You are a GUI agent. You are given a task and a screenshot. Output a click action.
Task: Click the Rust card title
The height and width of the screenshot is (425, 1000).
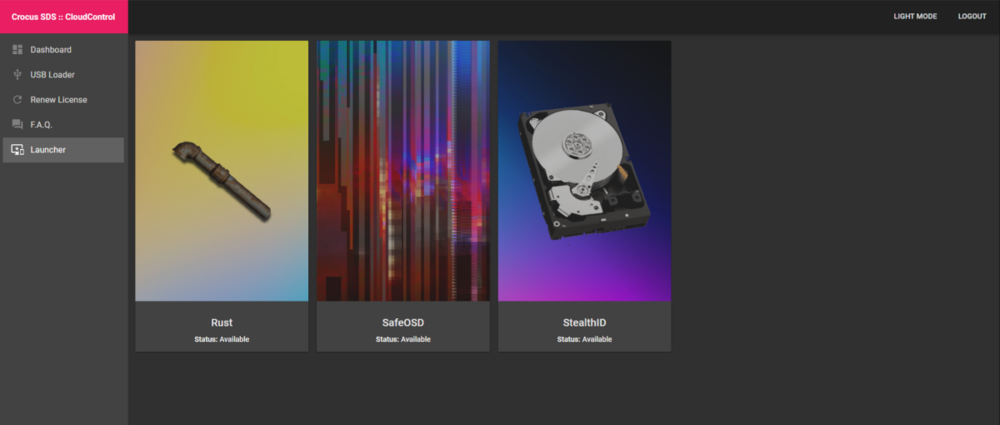(222, 323)
